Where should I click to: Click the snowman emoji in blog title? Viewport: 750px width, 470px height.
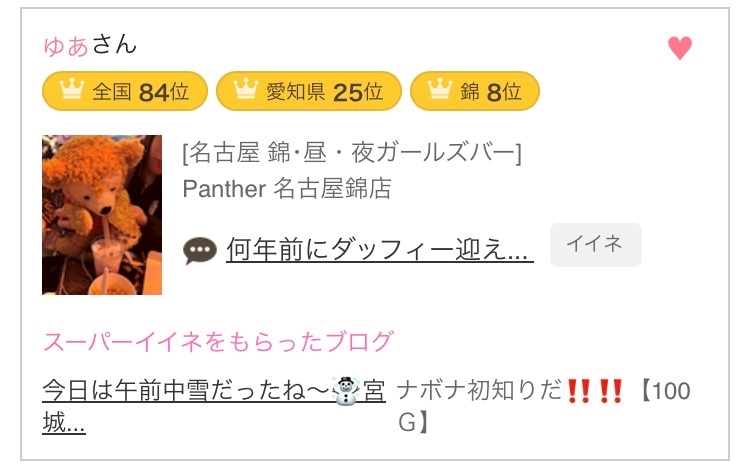tap(346, 391)
